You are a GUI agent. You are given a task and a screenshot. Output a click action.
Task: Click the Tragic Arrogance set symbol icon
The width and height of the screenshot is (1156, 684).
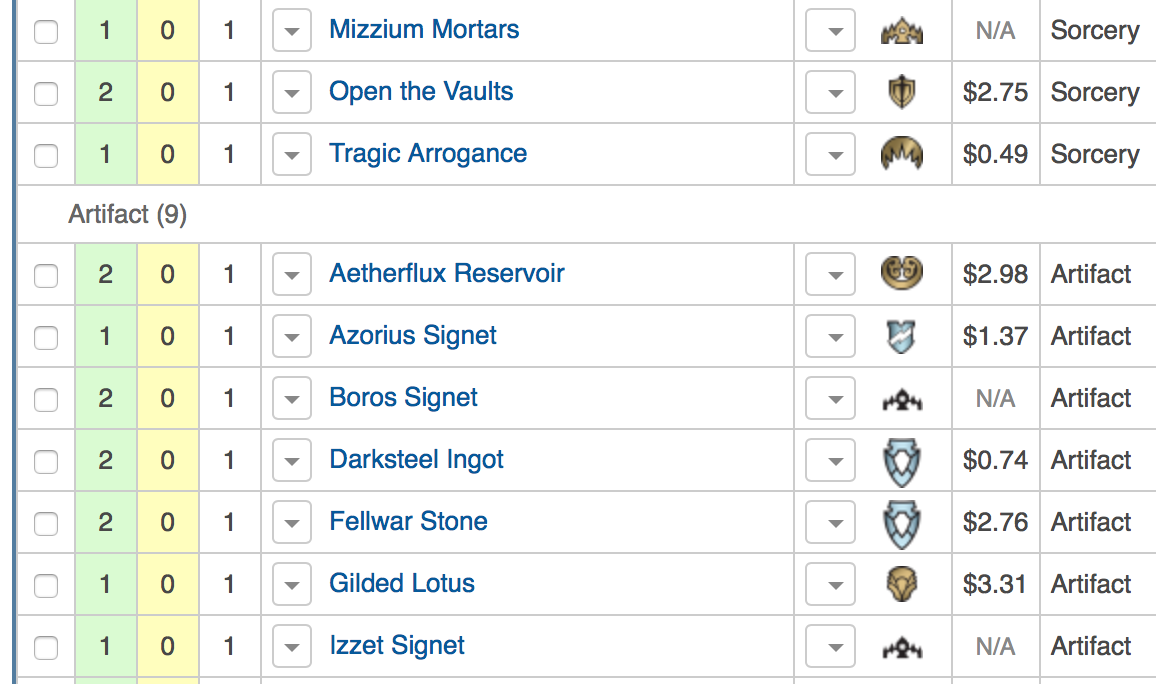point(902,154)
